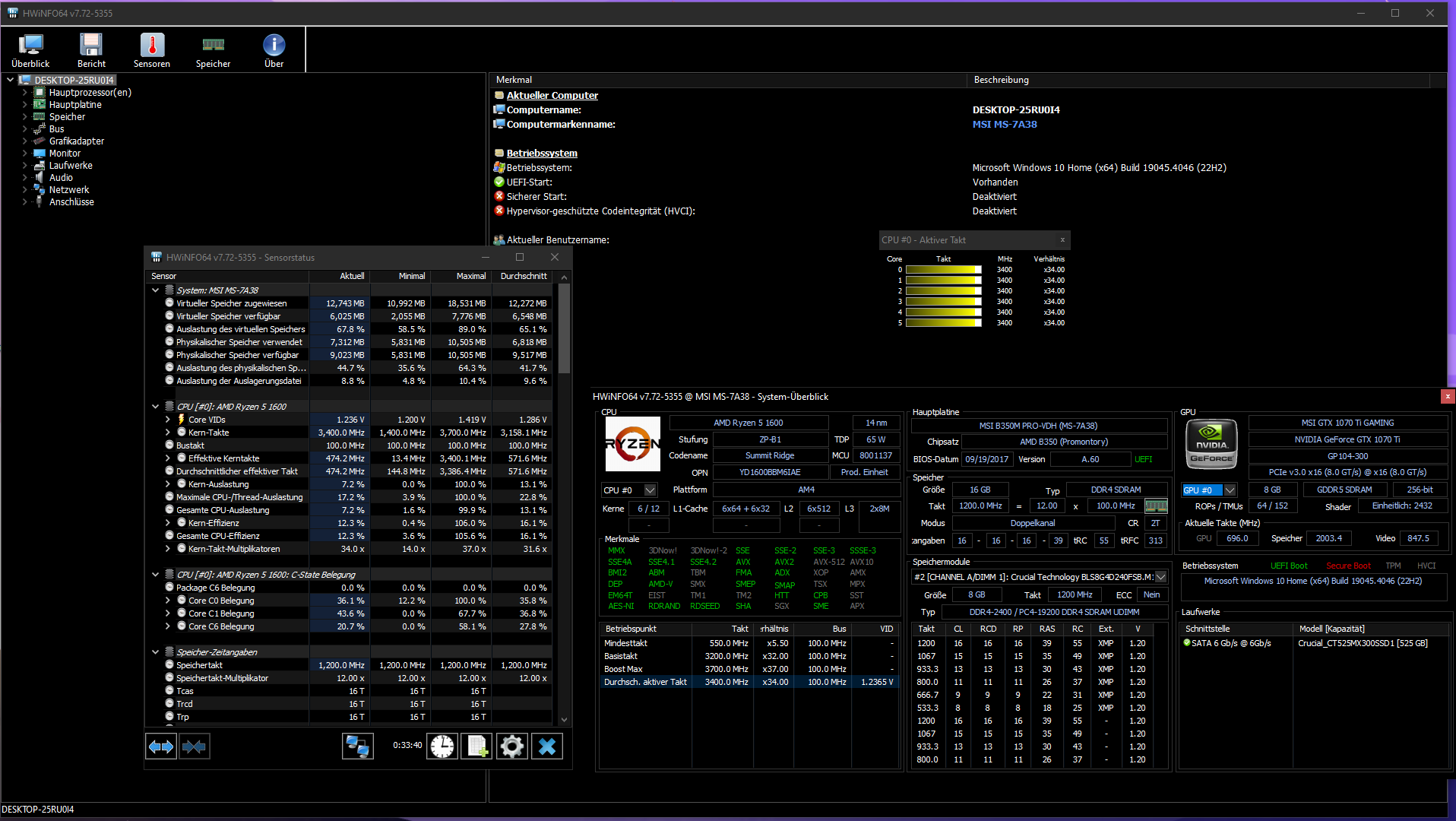Viewport: 1456px width, 821px height.
Task: Collapse the DESKTOP-25RU0I4 root node
Action: tap(10, 79)
